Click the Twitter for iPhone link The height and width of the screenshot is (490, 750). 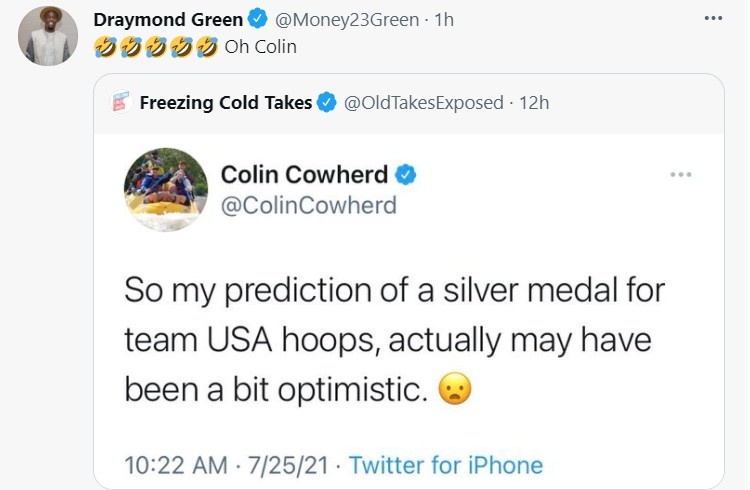click(446, 465)
